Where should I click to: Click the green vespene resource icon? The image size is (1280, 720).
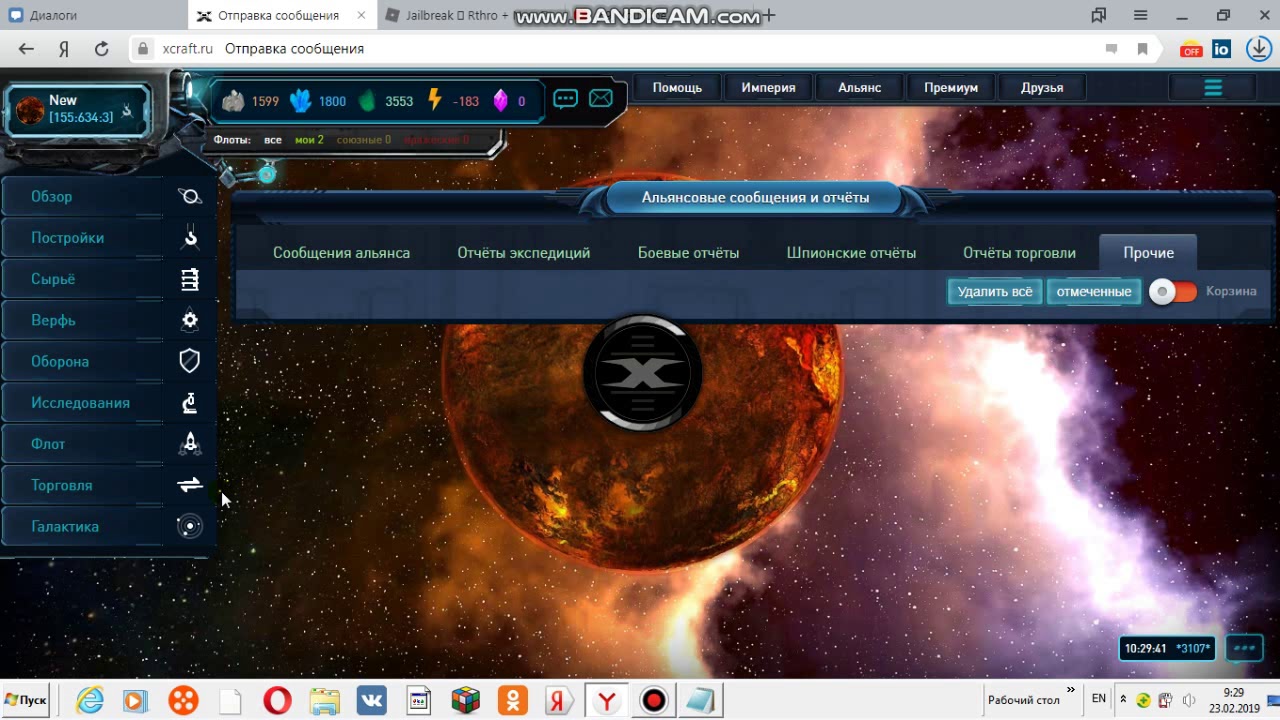[x=367, y=100]
